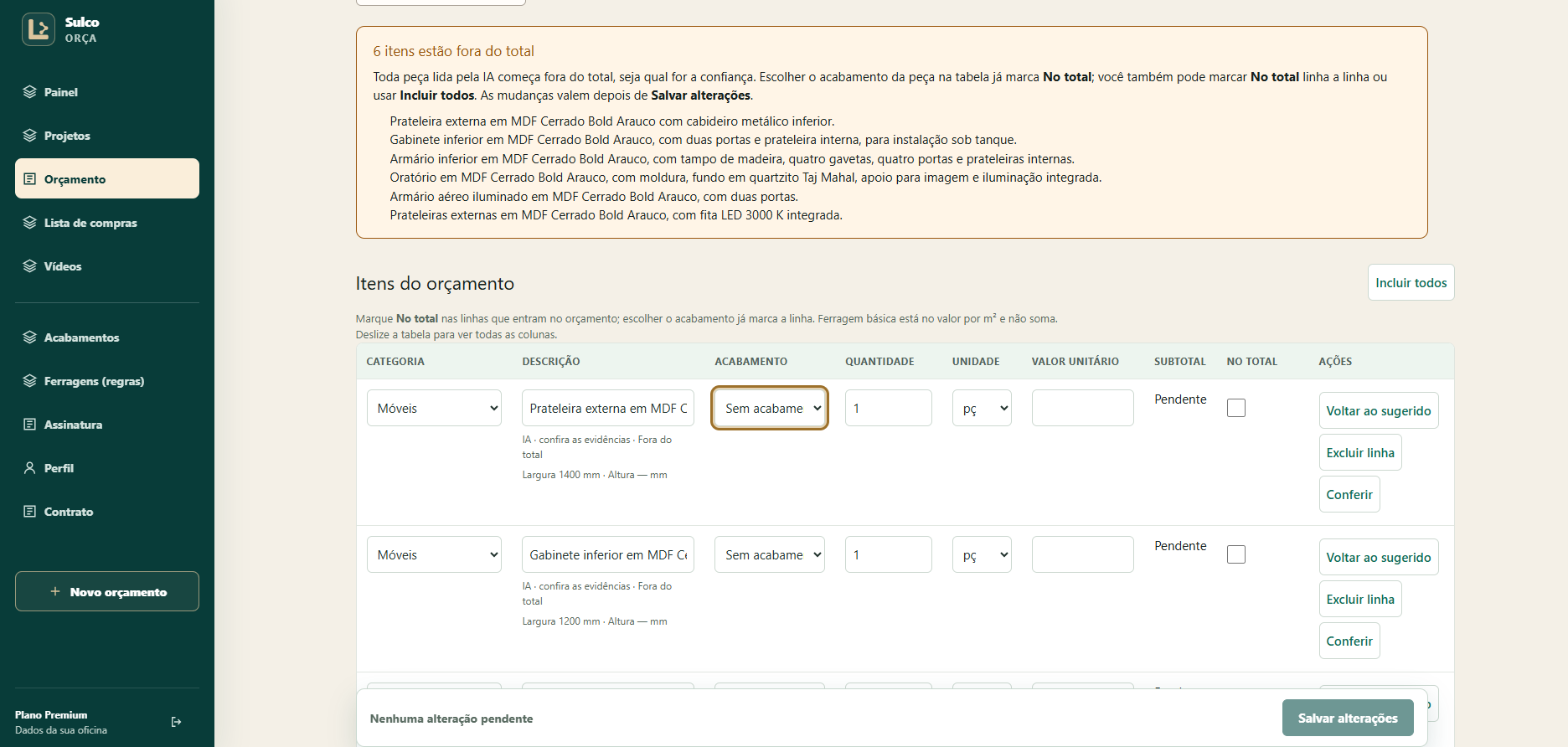This screenshot has width=1568, height=747.
Task: Focus Quantidade field for Gabinete inferior row
Action: [x=888, y=554]
